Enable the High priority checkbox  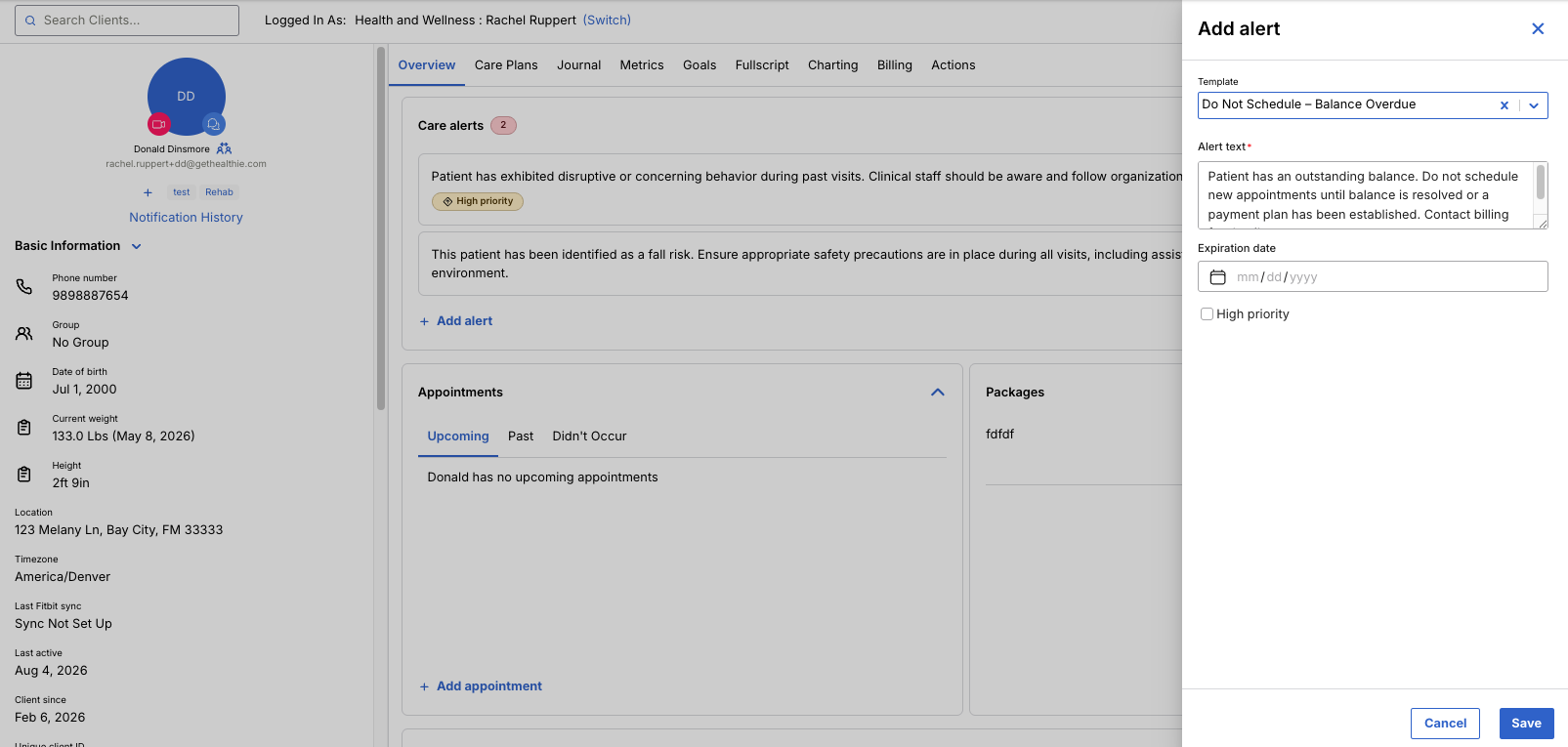(1207, 314)
